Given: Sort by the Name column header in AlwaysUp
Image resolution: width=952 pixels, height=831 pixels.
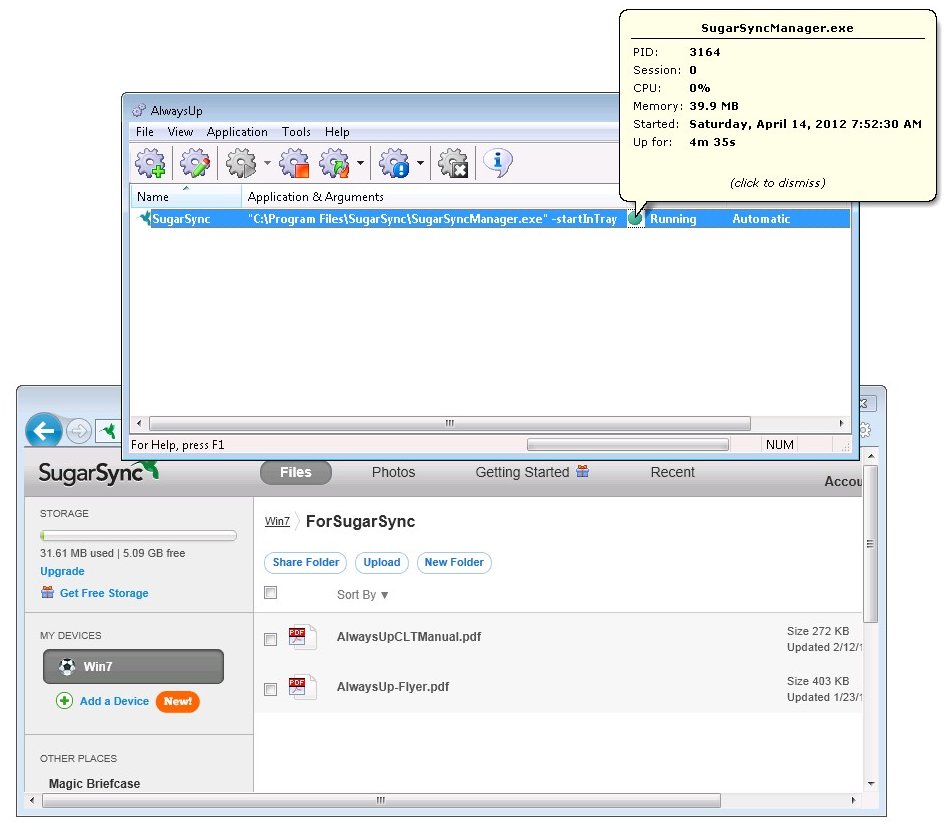Looking at the screenshot, I should pos(186,197).
